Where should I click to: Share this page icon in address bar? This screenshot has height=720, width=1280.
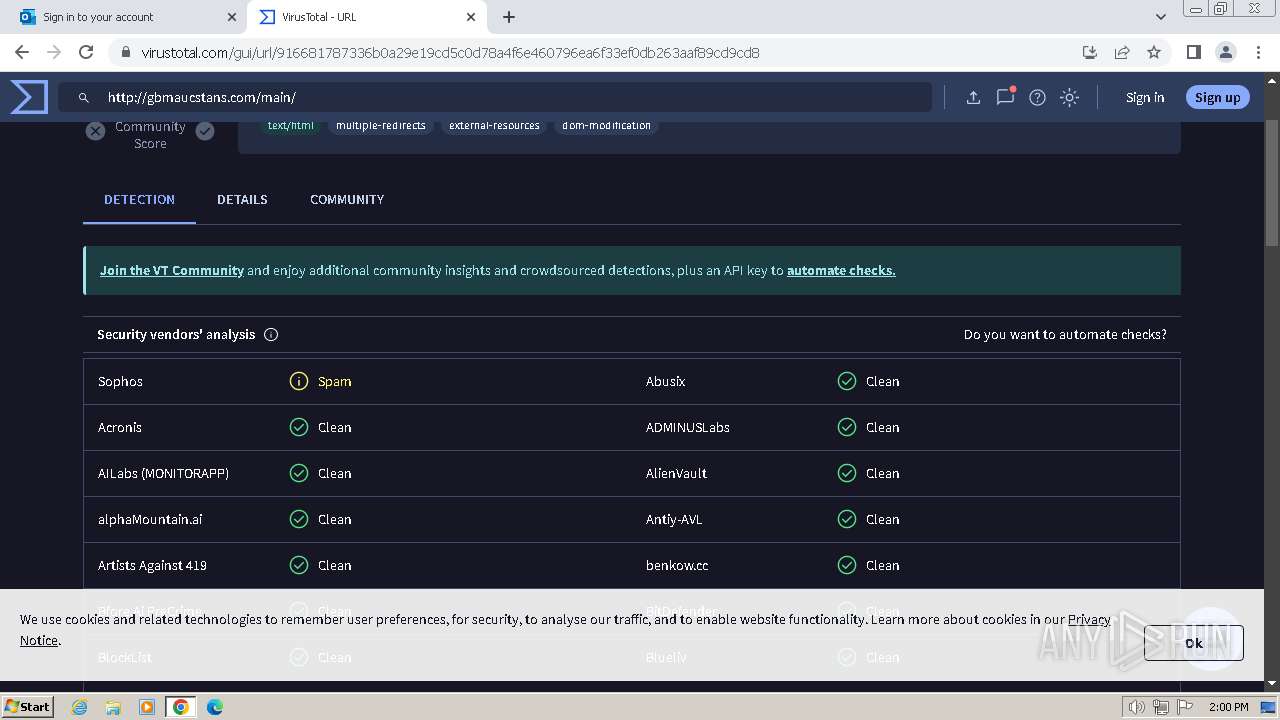pyautogui.click(x=1122, y=52)
